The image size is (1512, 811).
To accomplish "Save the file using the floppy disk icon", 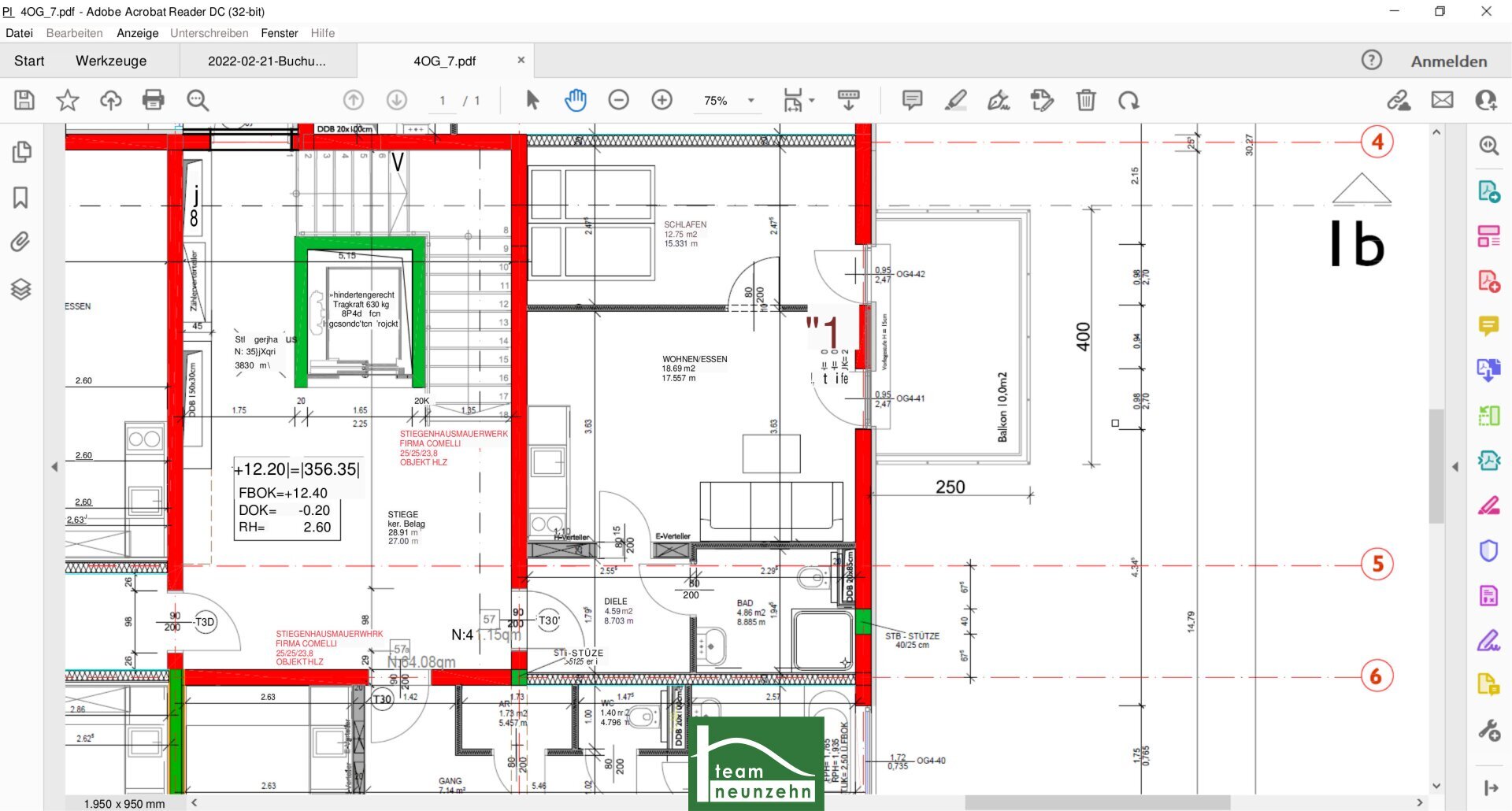I will (x=24, y=100).
